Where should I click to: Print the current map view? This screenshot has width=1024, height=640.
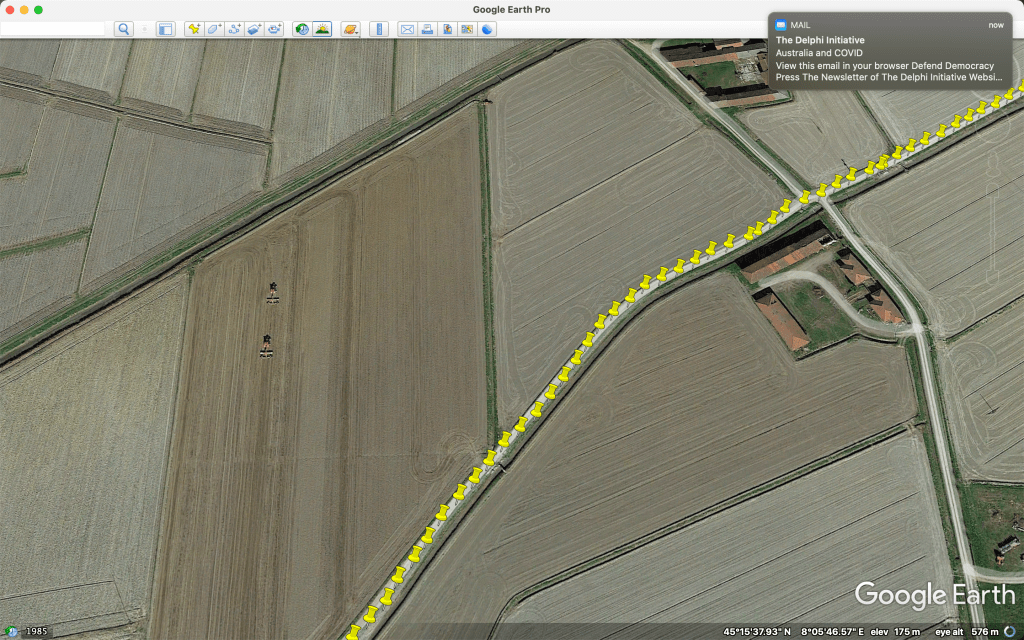427,29
